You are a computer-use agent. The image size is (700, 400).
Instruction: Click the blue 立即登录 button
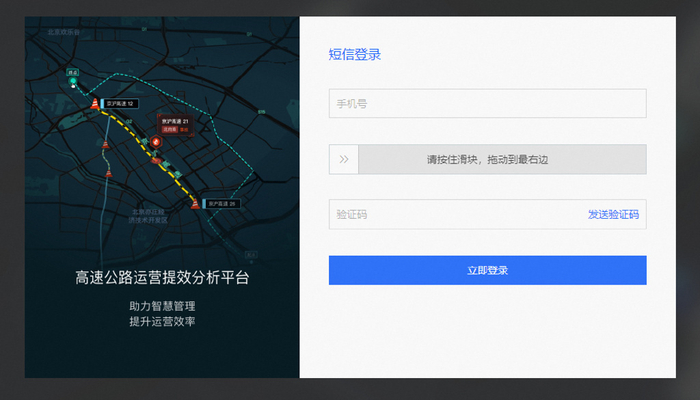pos(488,270)
